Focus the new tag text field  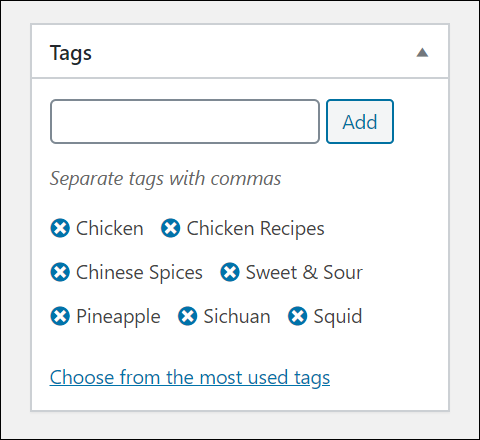185,121
